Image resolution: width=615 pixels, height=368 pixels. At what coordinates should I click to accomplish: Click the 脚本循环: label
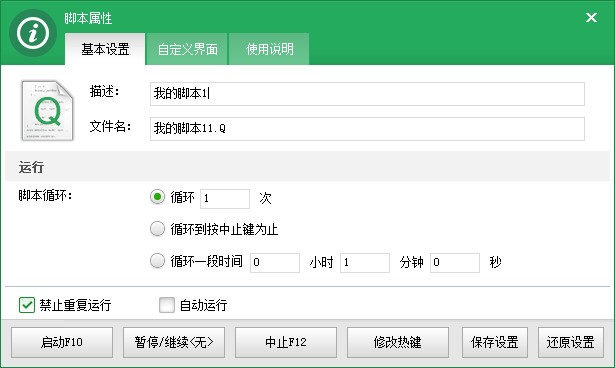pos(45,195)
